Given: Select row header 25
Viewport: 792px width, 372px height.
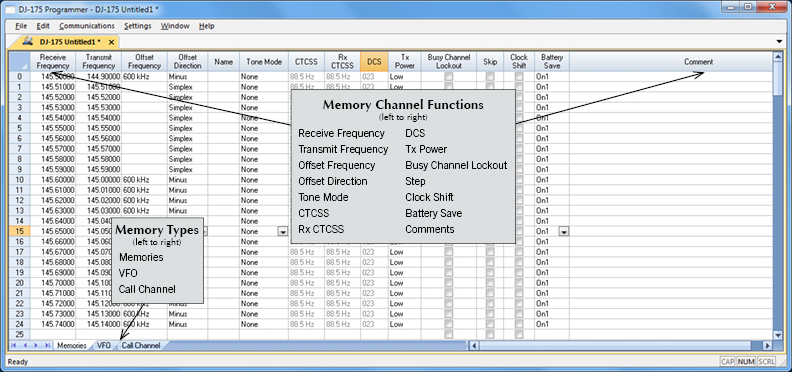Looking at the screenshot, I should (20, 334).
